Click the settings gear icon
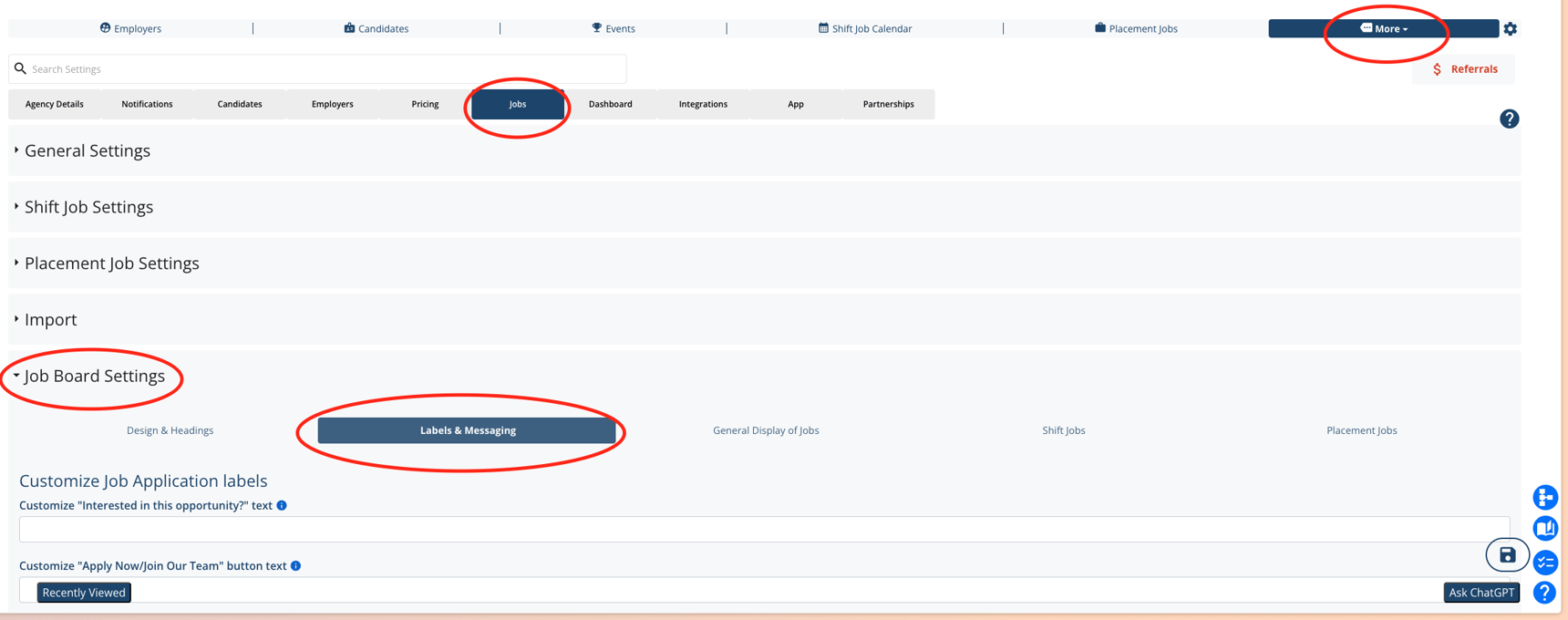This screenshot has height=620, width=1568. pyautogui.click(x=1511, y=29)
